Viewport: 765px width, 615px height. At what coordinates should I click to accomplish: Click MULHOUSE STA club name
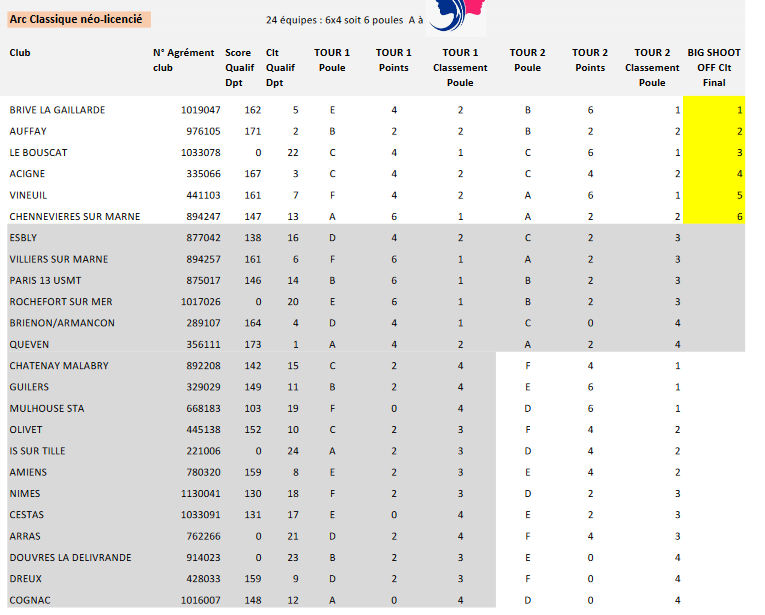click(47, 409)
